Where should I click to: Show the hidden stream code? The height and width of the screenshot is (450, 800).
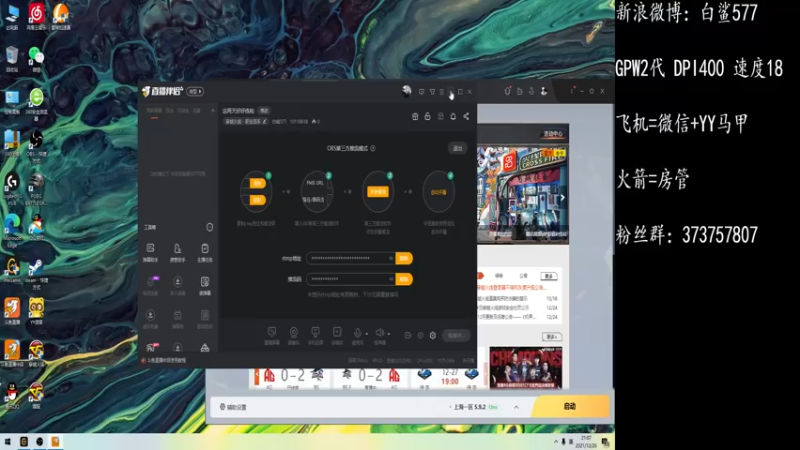pyautogui.click(x=391, y=279)
